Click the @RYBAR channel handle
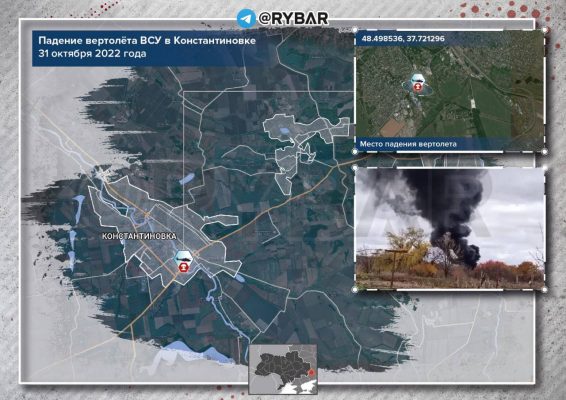This screenshot has height=400, width=566. click(293, 18)
